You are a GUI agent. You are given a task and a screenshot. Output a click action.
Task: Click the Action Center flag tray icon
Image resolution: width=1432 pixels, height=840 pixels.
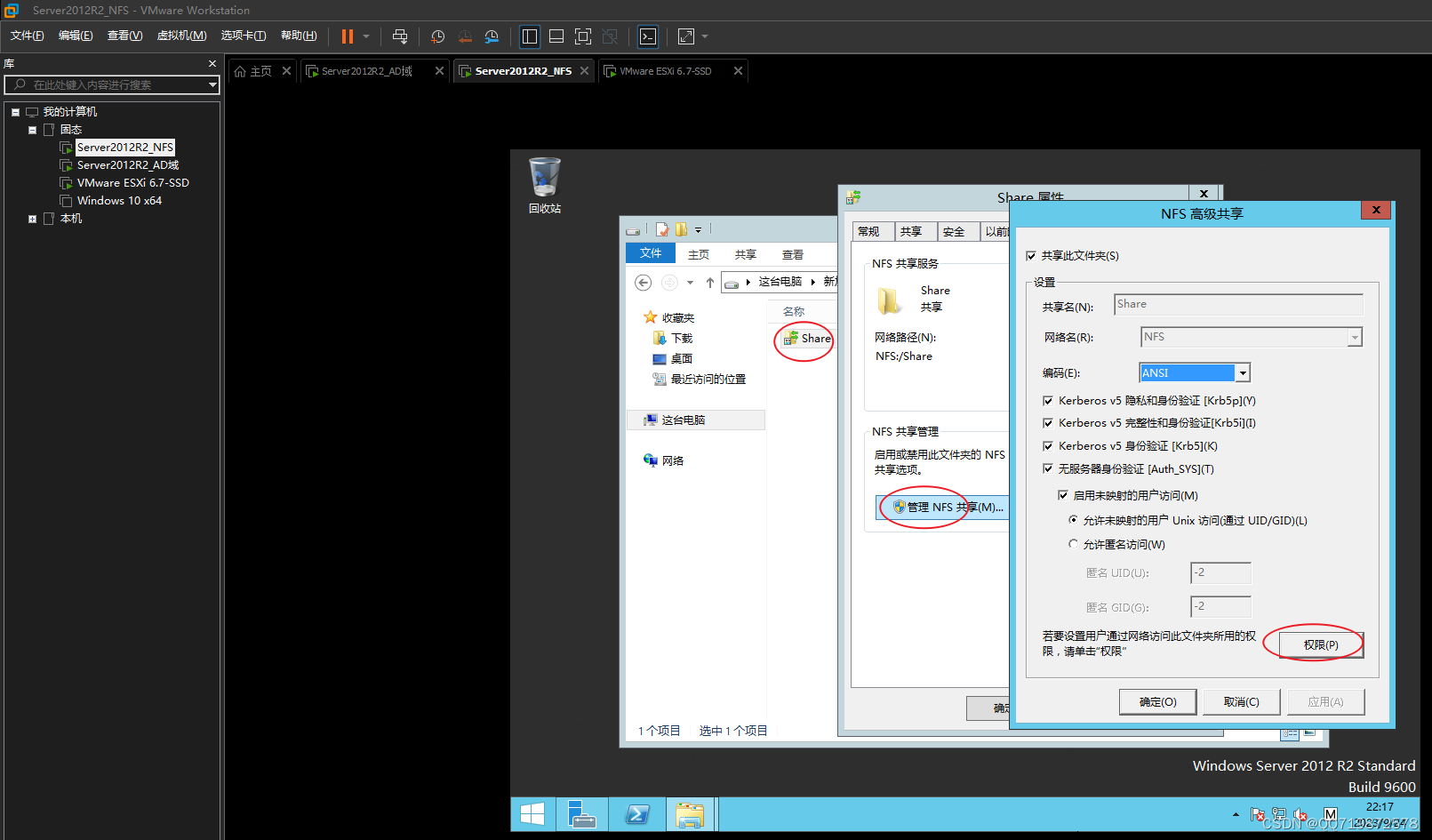click(x=1258, y=814)
